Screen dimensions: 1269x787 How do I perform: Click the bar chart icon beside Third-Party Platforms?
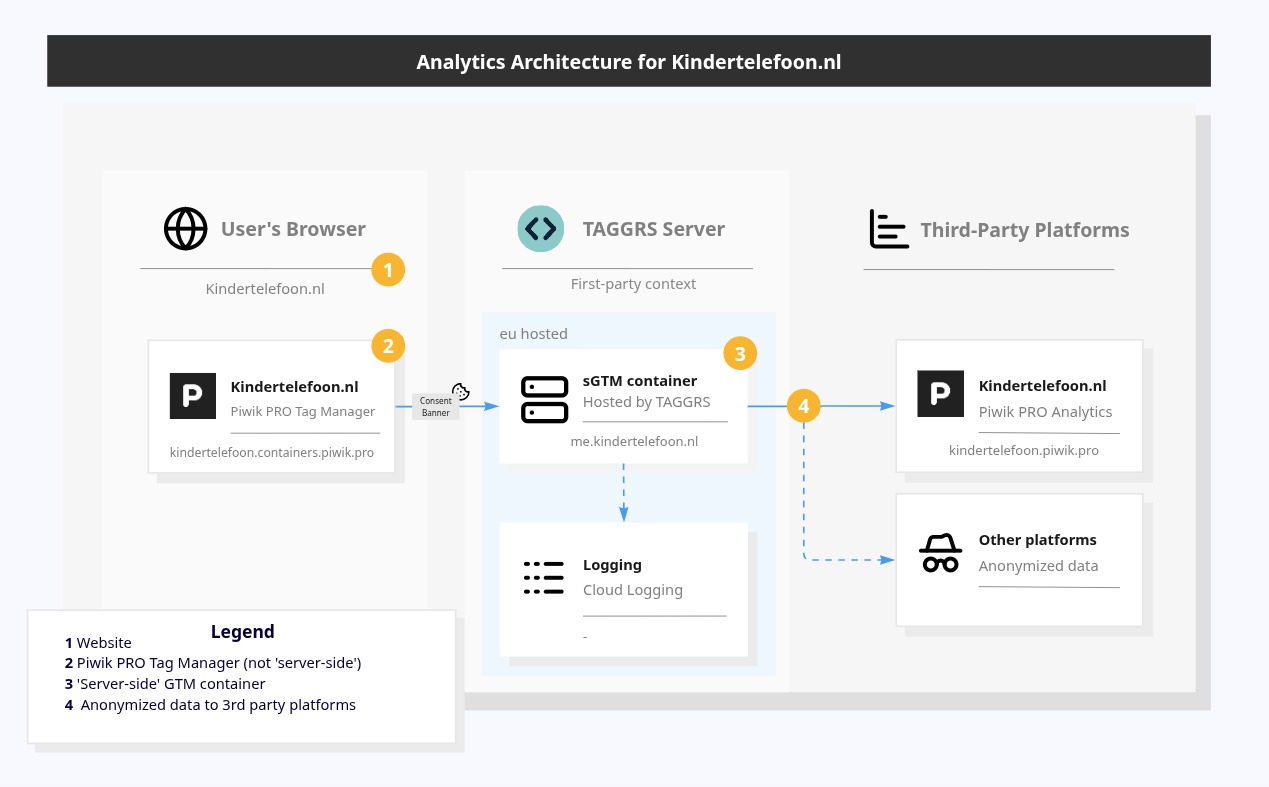(x=889, y=229)
